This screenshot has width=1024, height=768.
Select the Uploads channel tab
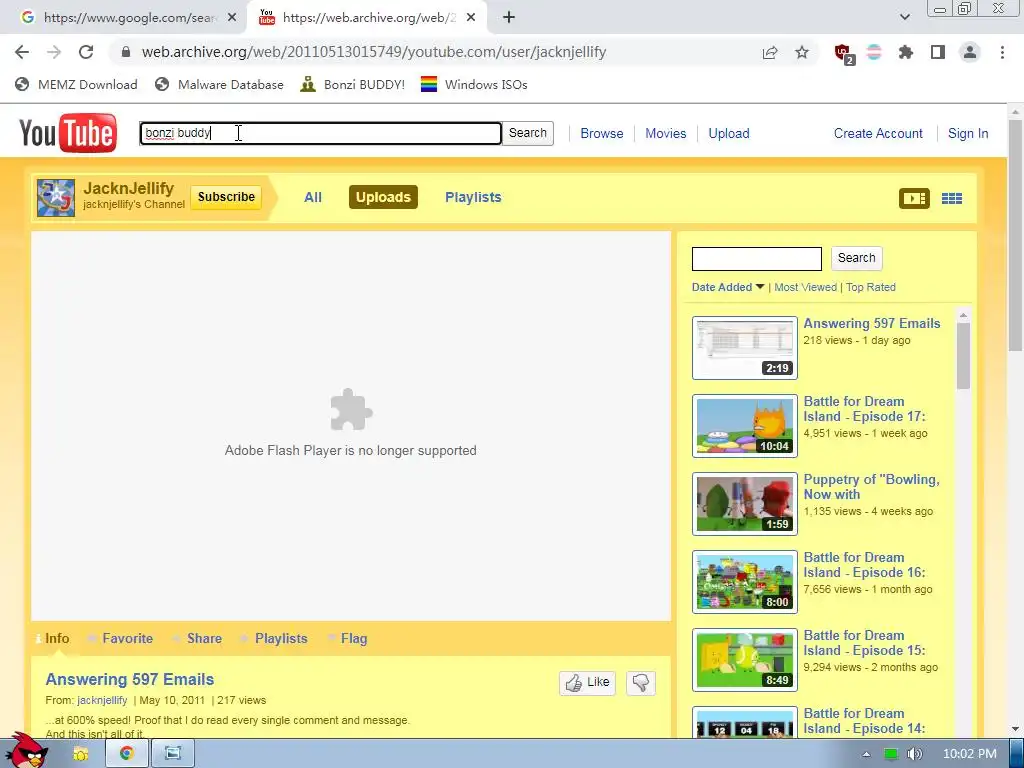click(383, 197)
